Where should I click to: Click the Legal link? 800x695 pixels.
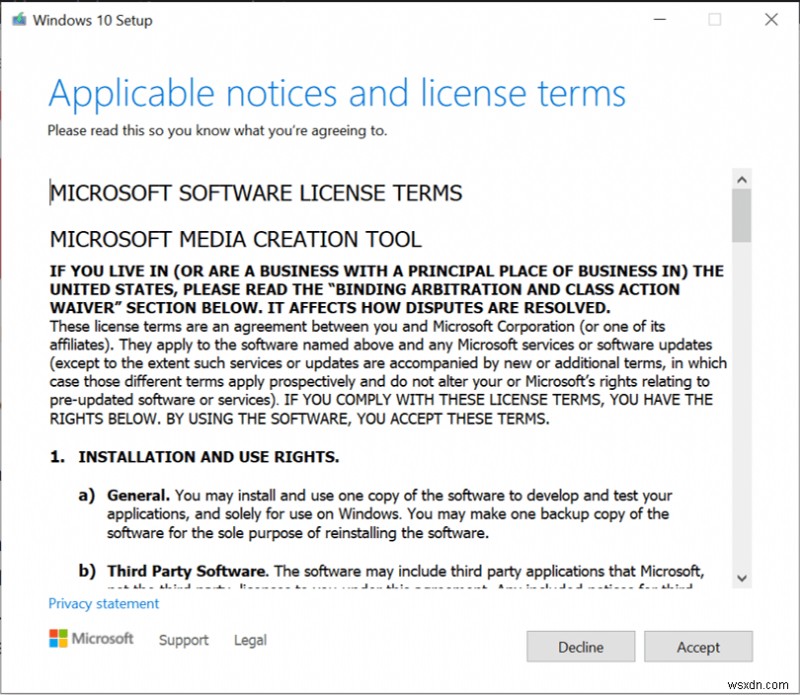[249, 640]
